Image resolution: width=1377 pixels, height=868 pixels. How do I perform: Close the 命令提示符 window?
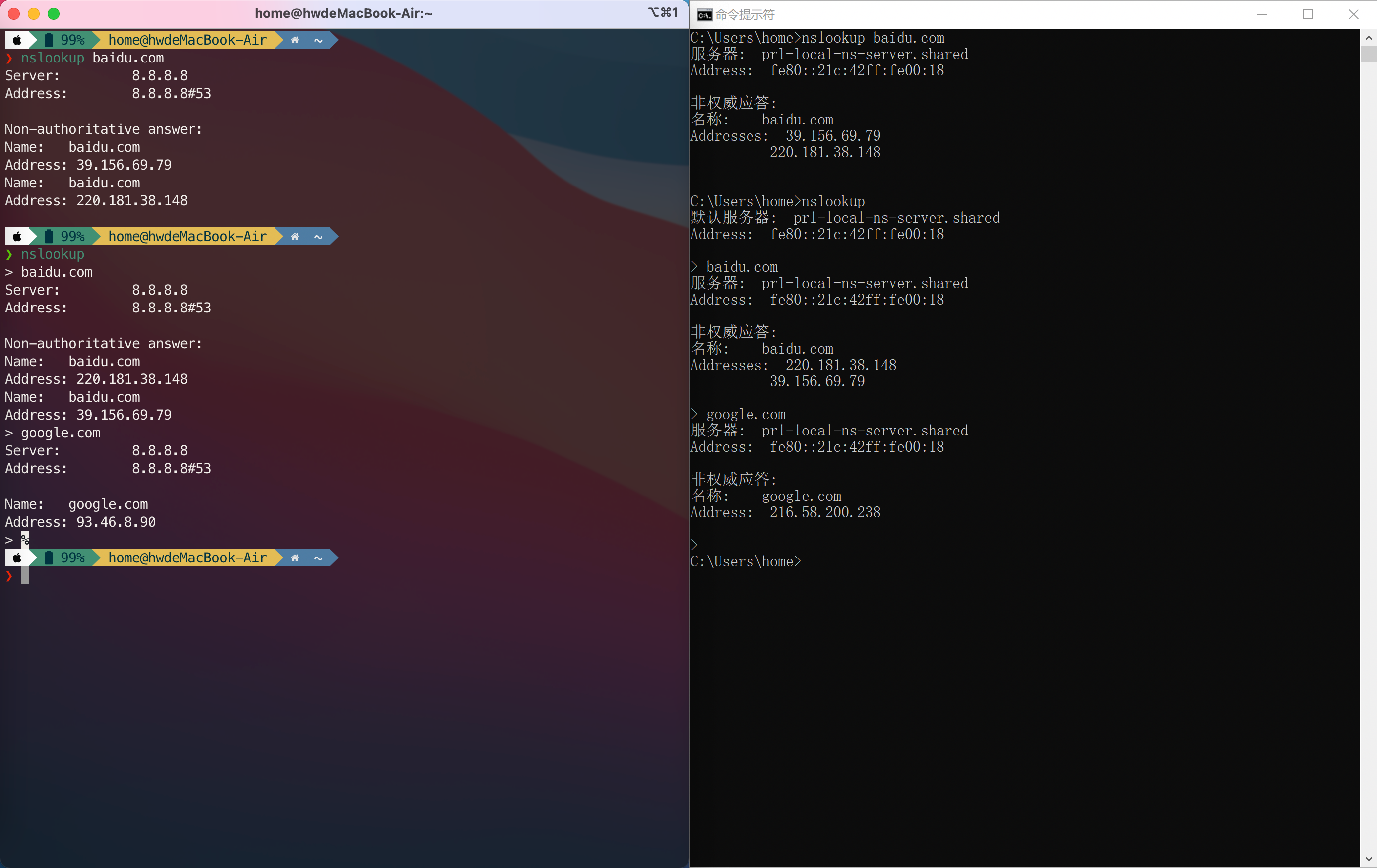(x=1353, y=14)
